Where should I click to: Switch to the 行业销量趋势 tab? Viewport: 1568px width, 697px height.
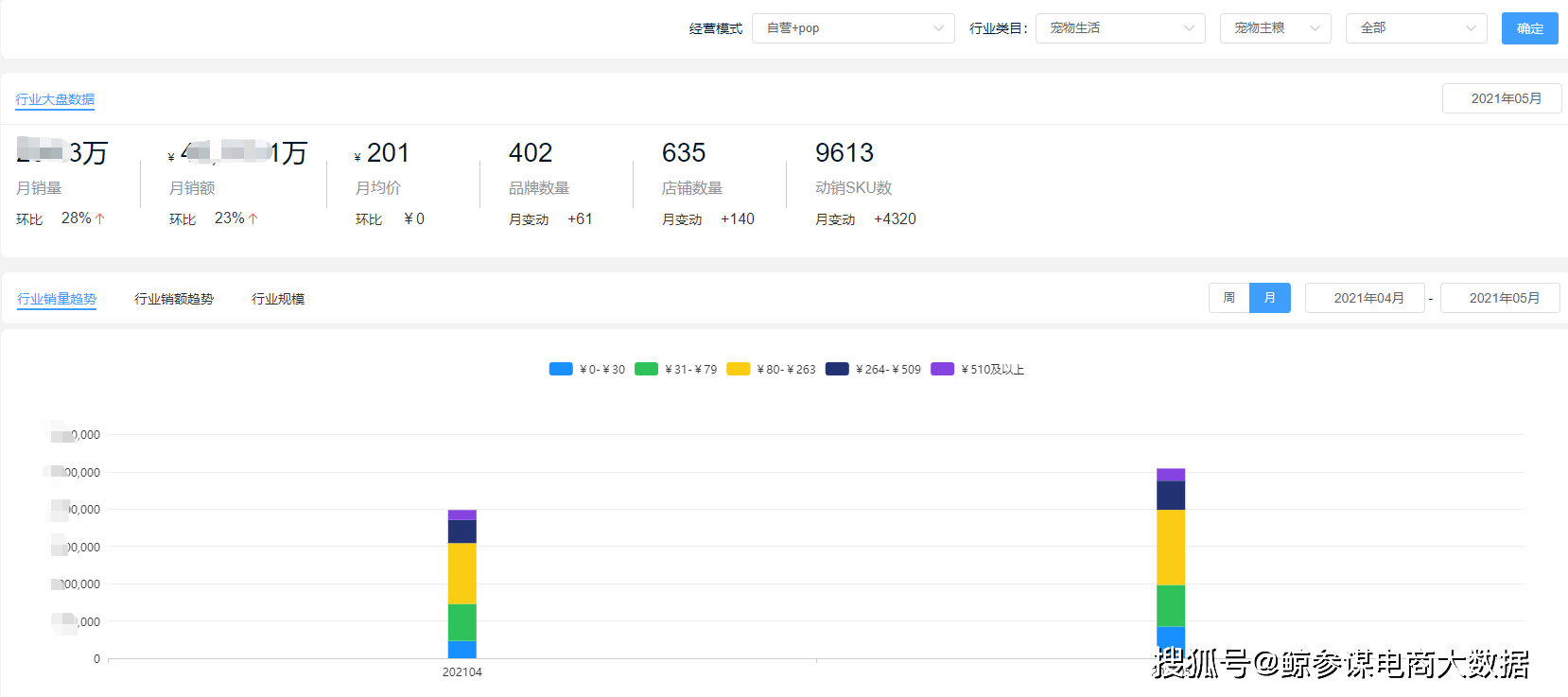(57, 299)
